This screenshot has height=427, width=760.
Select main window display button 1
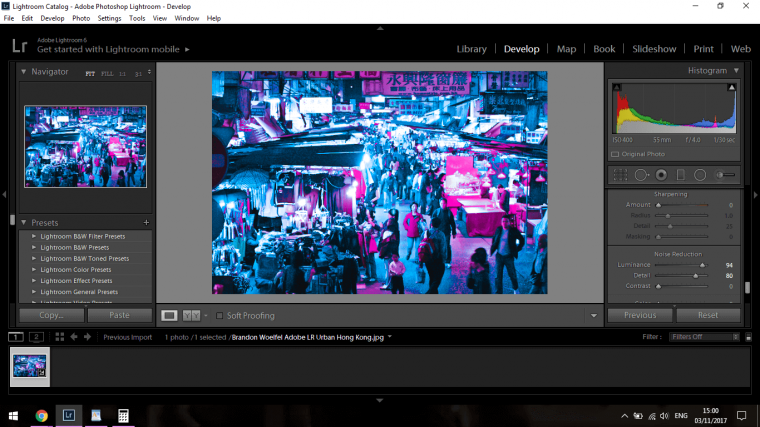click(16, 337)
